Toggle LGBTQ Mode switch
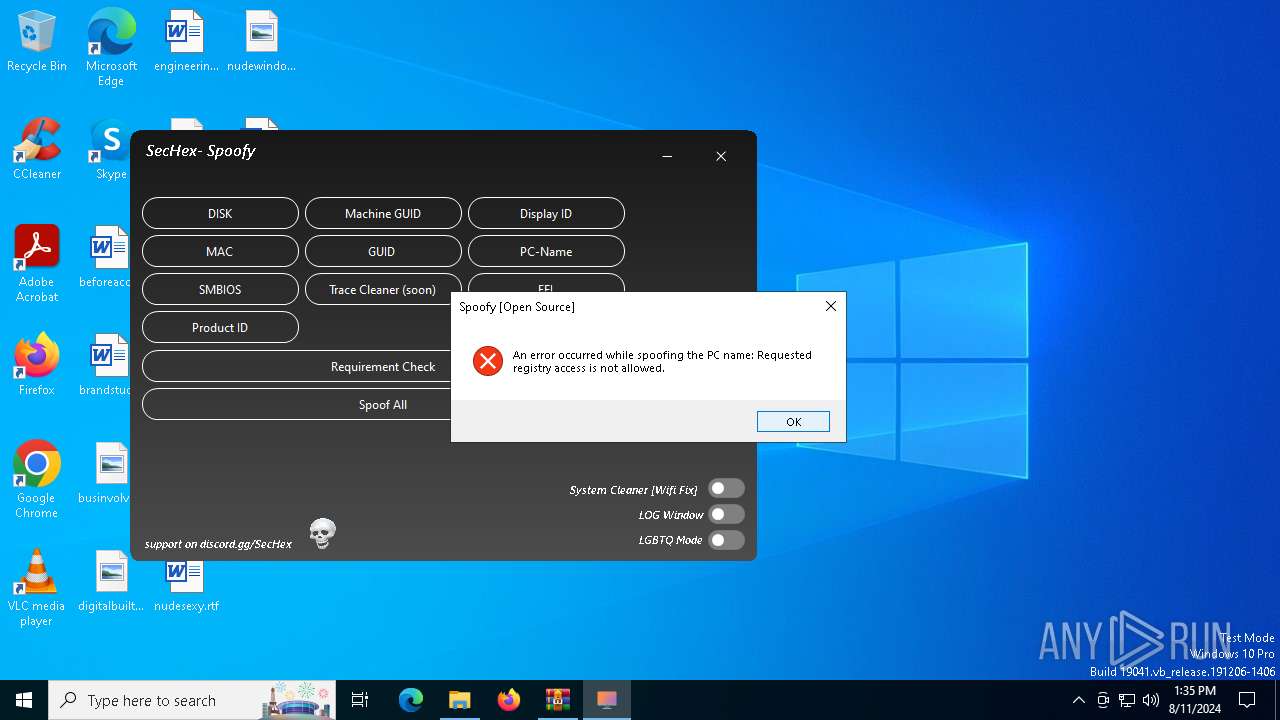This screenshot has height=720, width=1280. point(726,540)
